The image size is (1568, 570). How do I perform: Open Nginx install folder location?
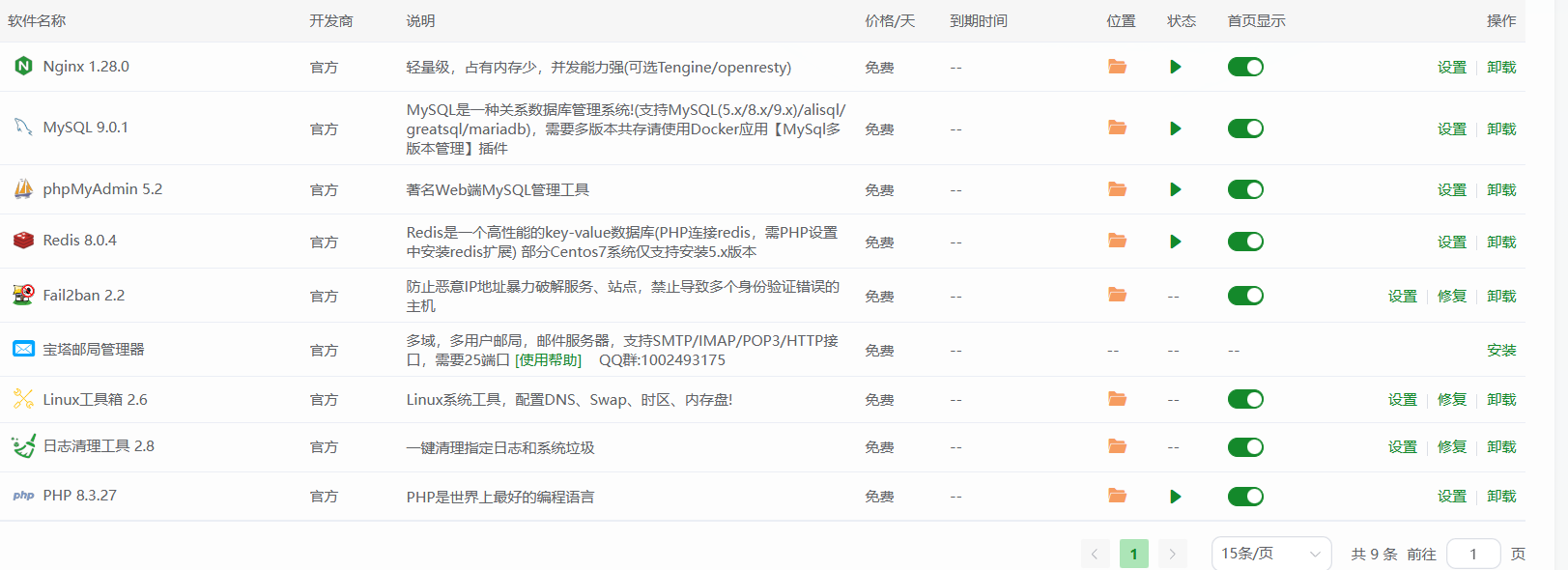1118,67
